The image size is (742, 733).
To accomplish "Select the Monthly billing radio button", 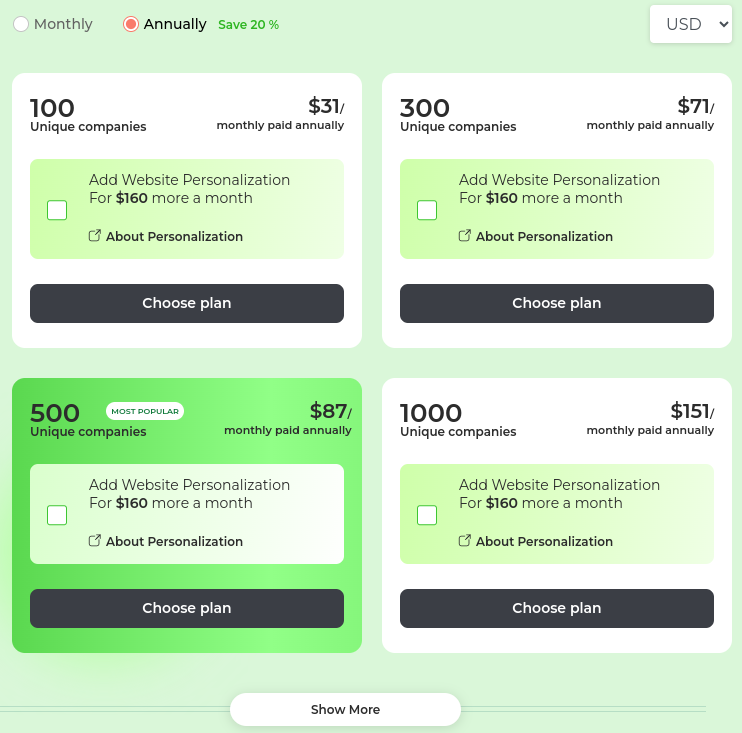I will [x=21, y=24].
